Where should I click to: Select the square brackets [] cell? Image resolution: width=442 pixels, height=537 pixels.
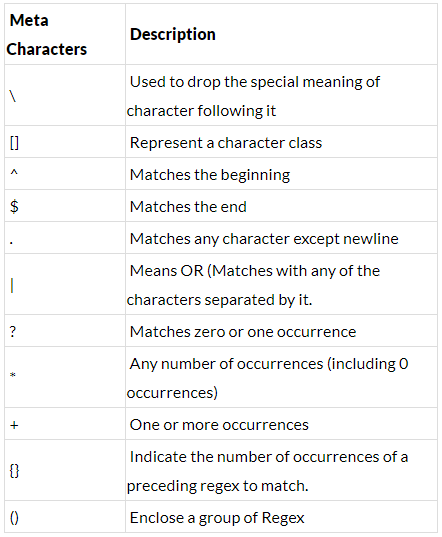tap(65, 142)
